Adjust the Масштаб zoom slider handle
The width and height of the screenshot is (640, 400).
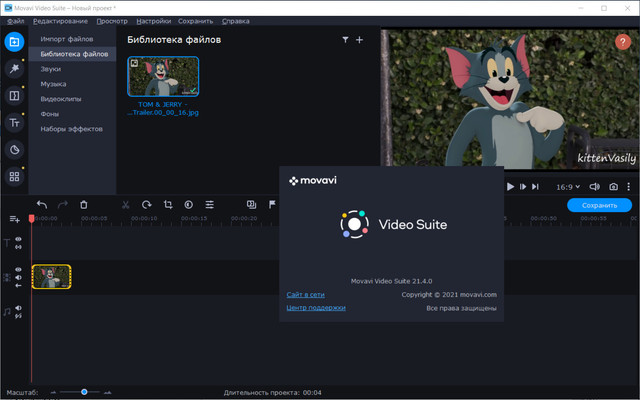[x=84, y=391]
